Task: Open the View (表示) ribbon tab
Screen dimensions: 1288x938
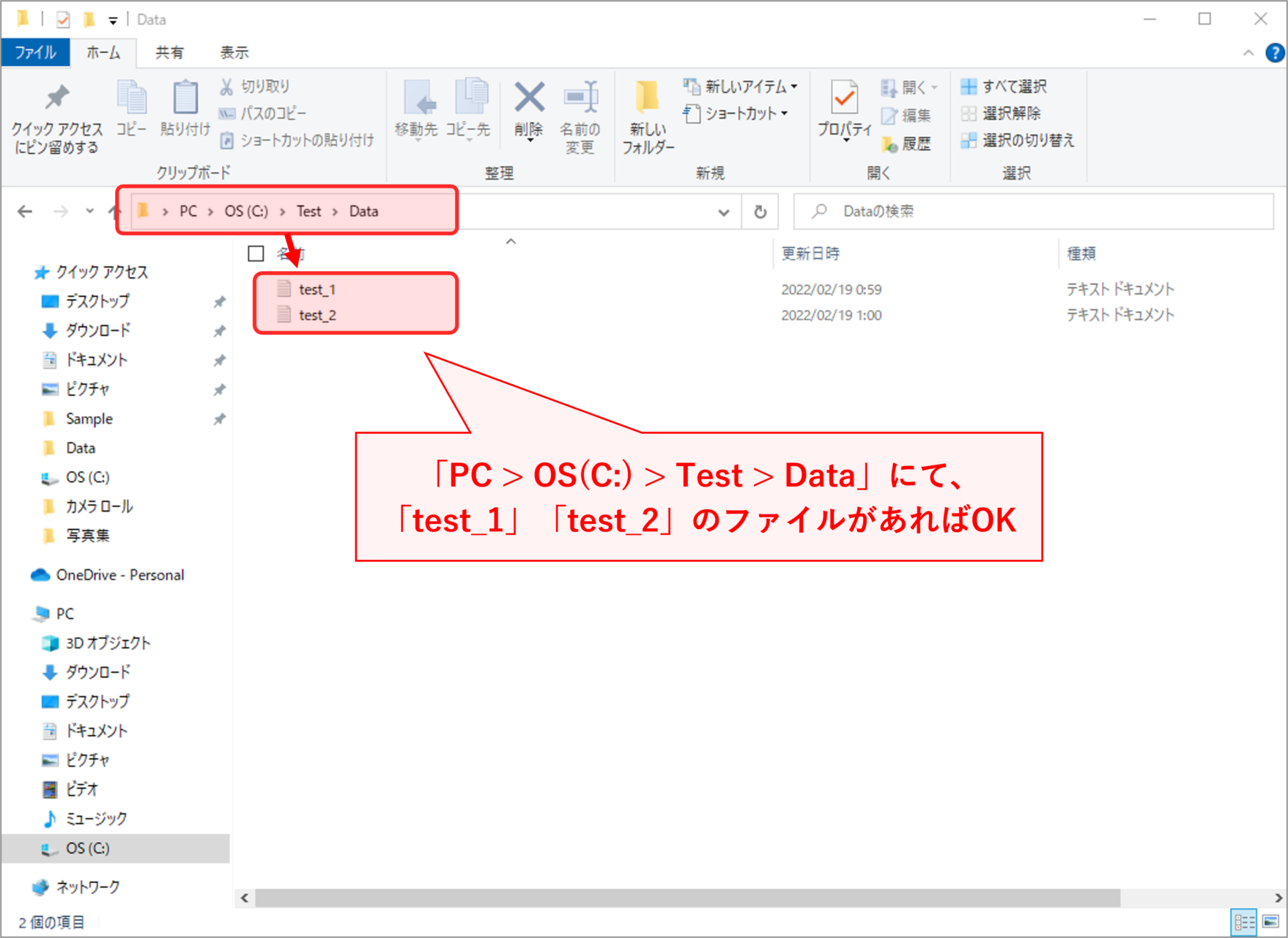Action: click(x=234, y=53)
